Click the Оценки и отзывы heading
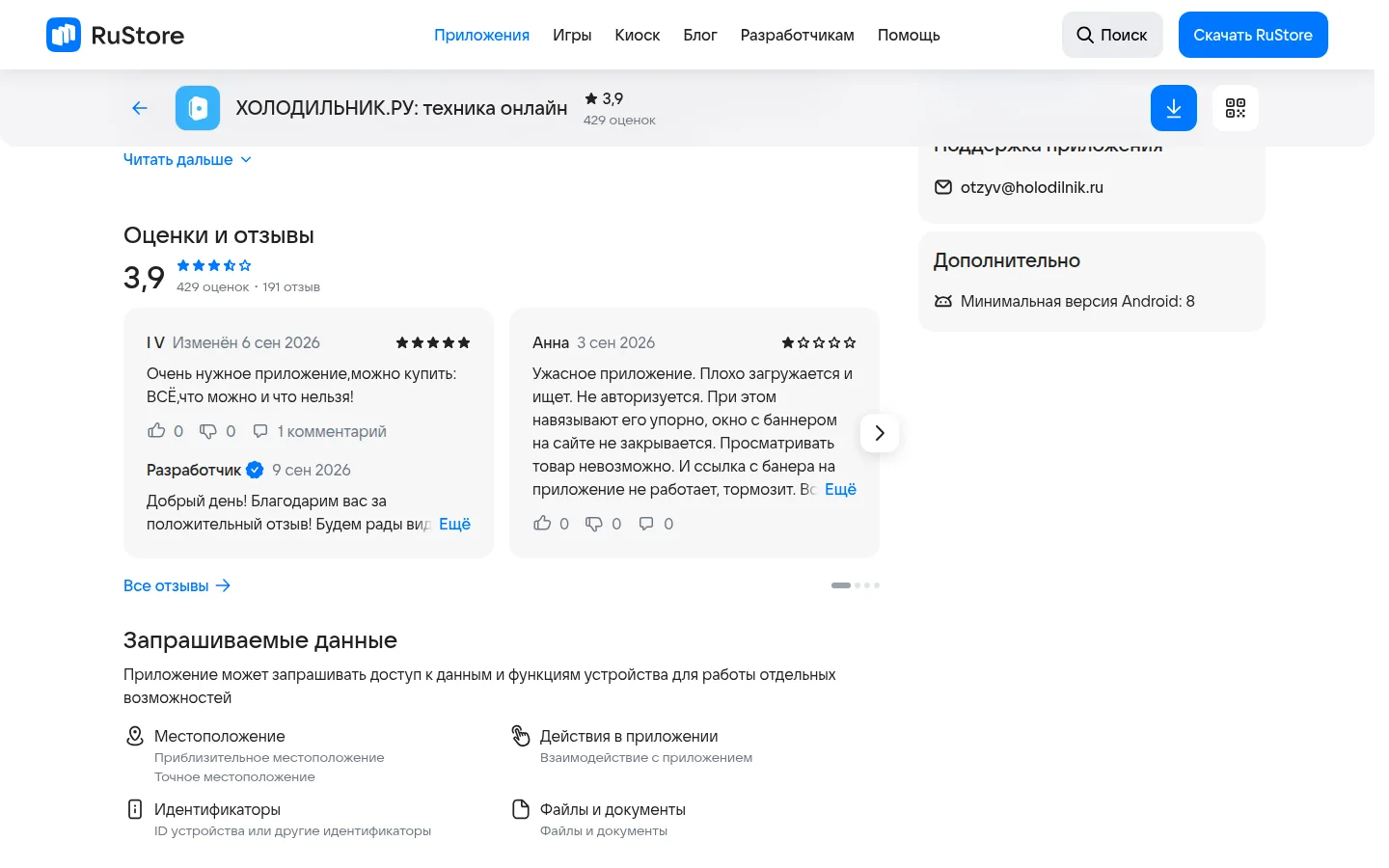1389x868 pixels. click(219, 235)
